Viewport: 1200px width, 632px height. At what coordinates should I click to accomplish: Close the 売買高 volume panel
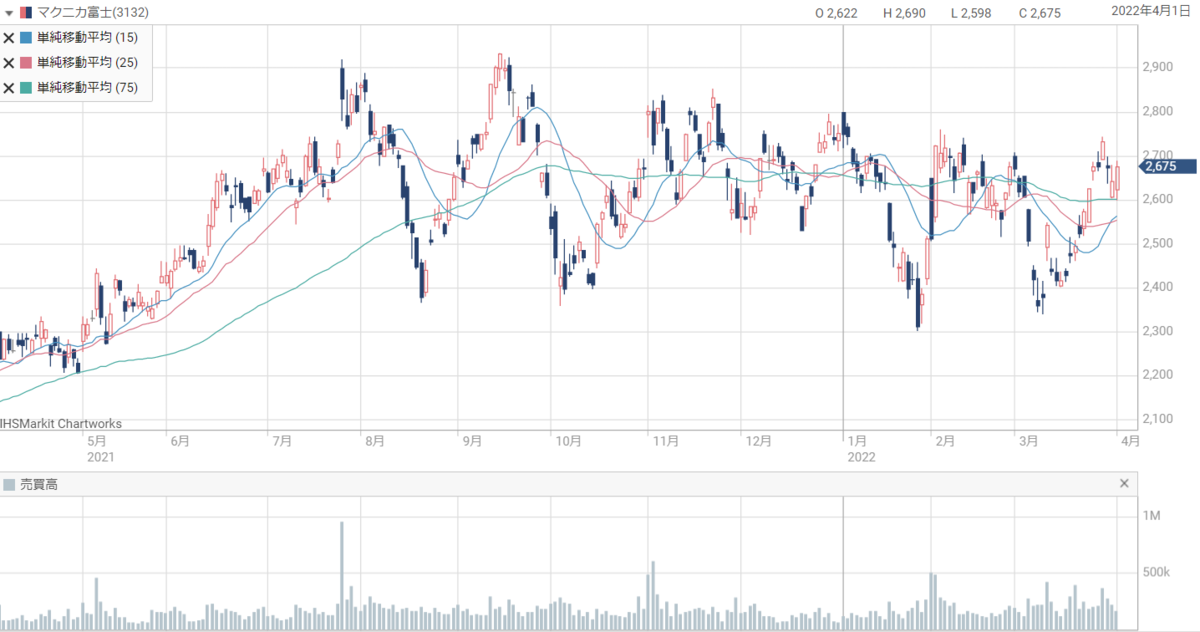pos(1124,484)
